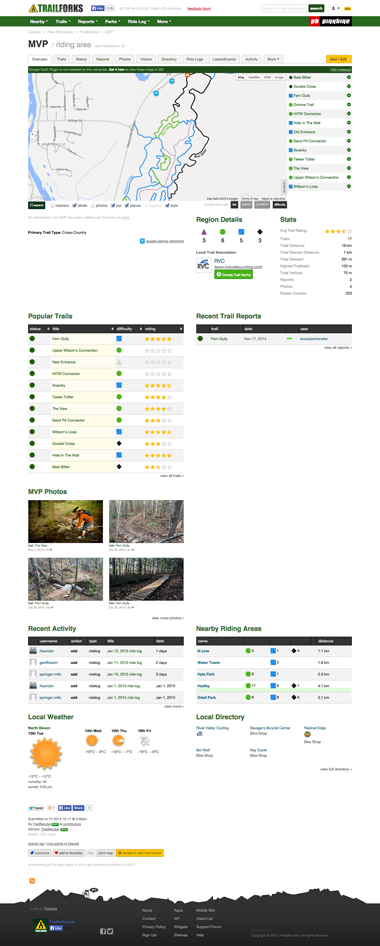Click the River Valley Cycling bike icon
Viewport: 380px width, 946px height.
199,734
